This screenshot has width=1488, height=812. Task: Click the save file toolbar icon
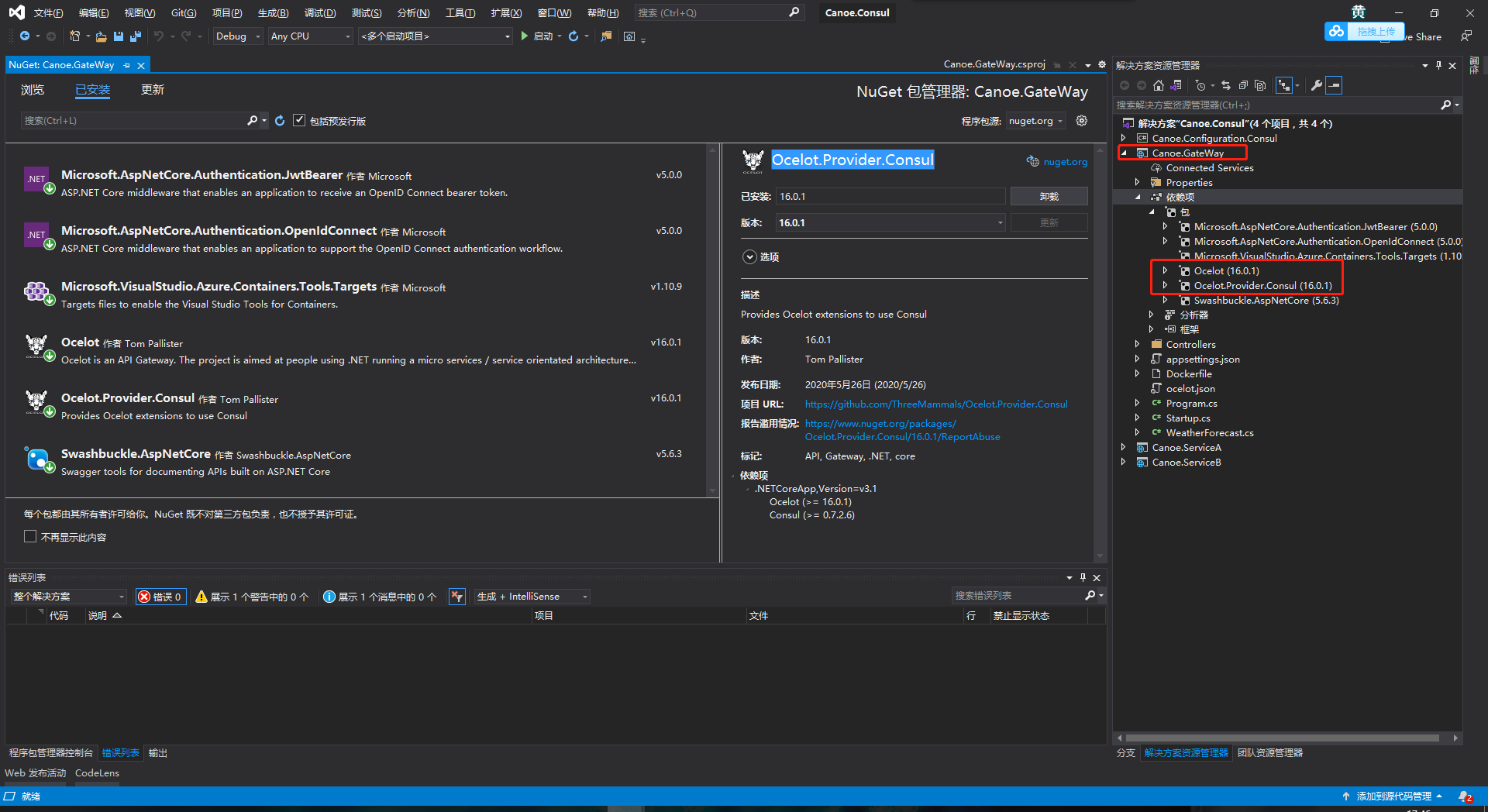[x=119, y=36]
